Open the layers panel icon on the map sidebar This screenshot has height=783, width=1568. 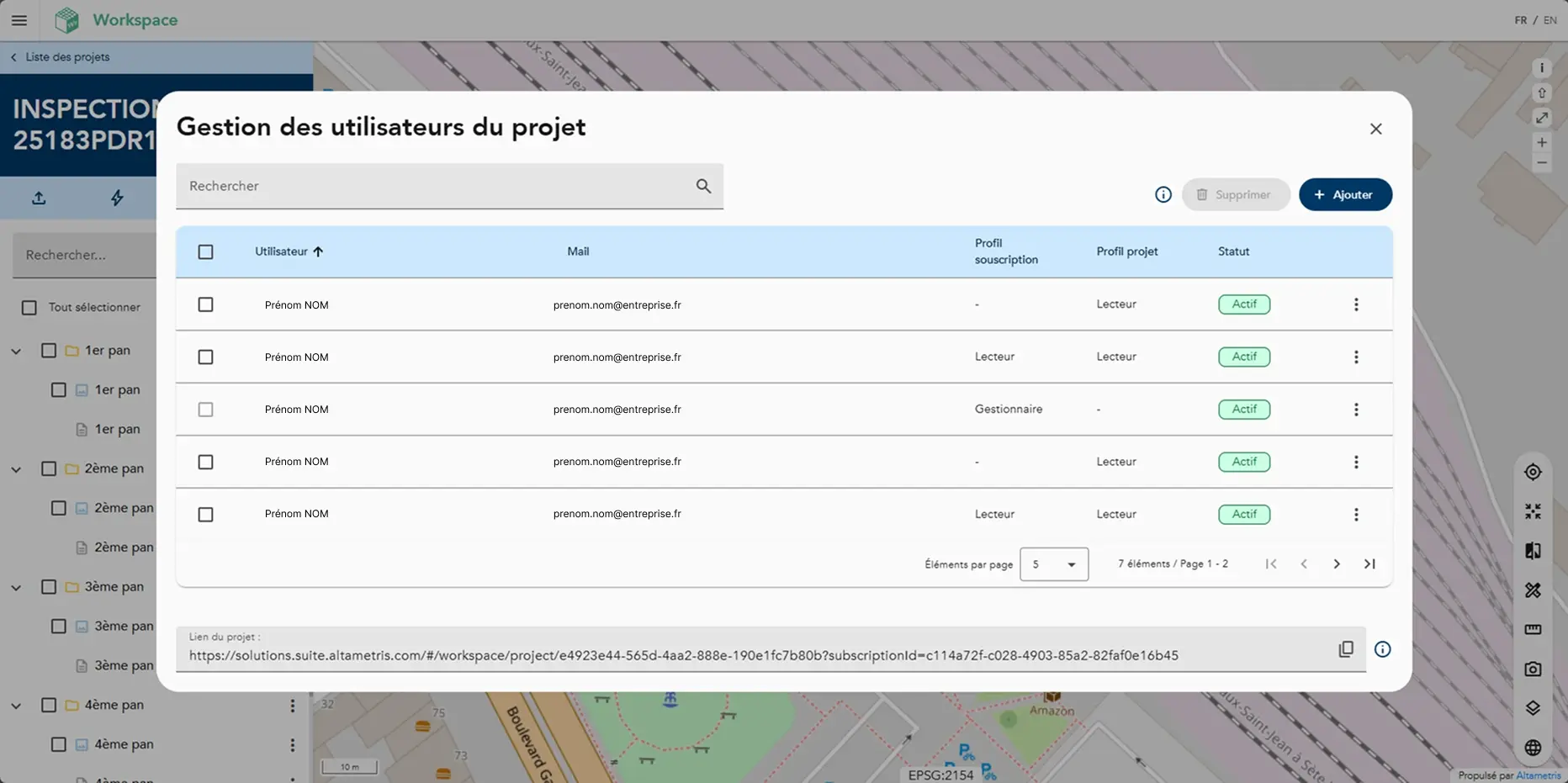point(1533,707)
